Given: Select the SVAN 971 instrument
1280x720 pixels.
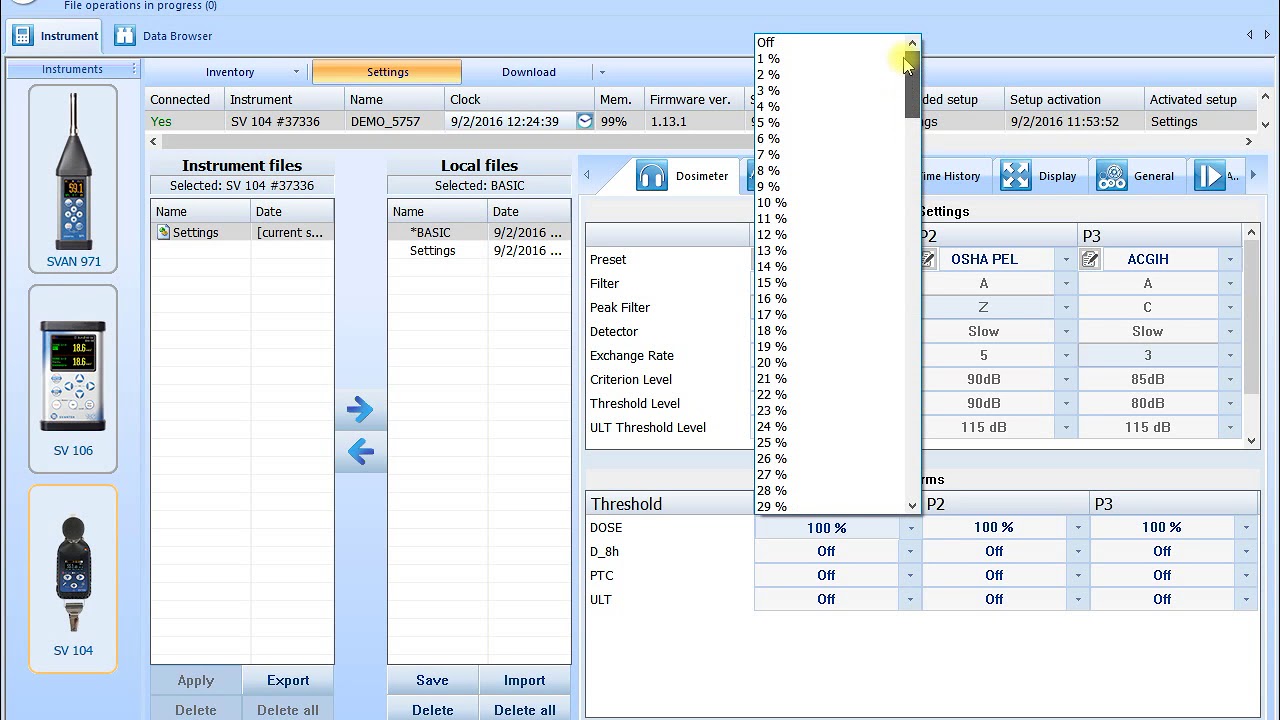Looking at the screenshot, I should 73,179.
